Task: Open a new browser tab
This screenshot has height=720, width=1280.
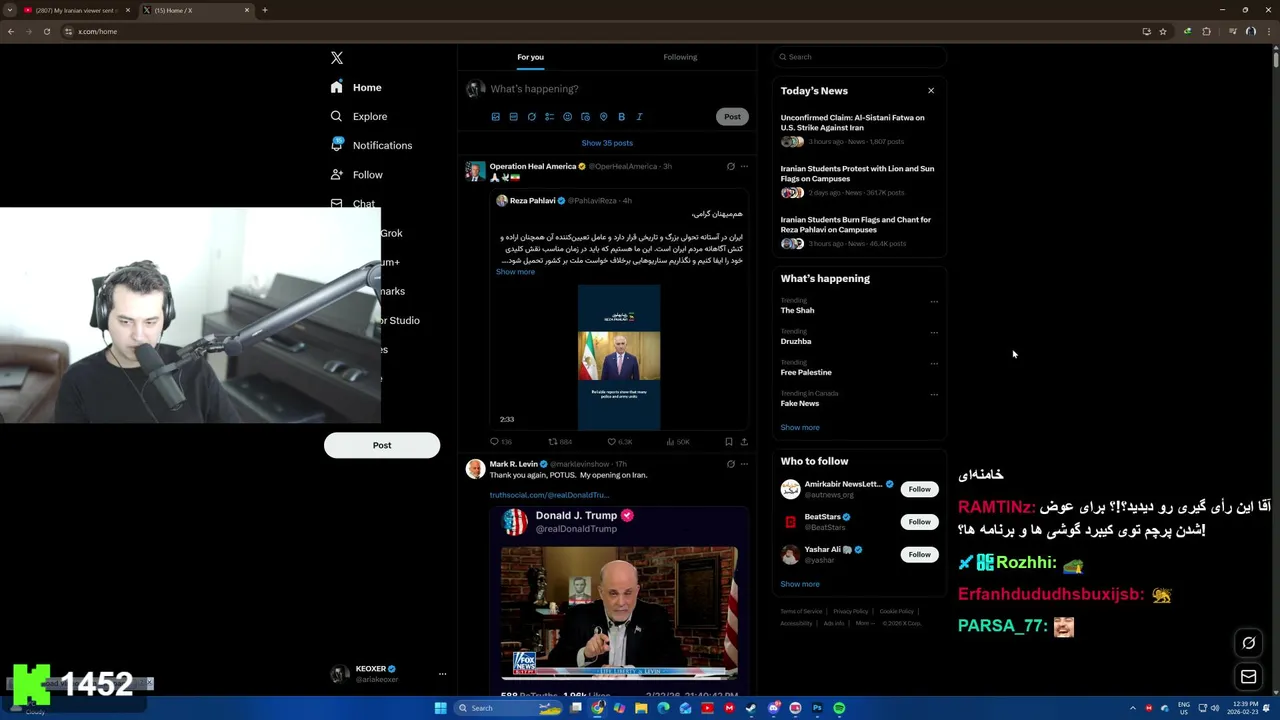Action: tap(265, 10)
